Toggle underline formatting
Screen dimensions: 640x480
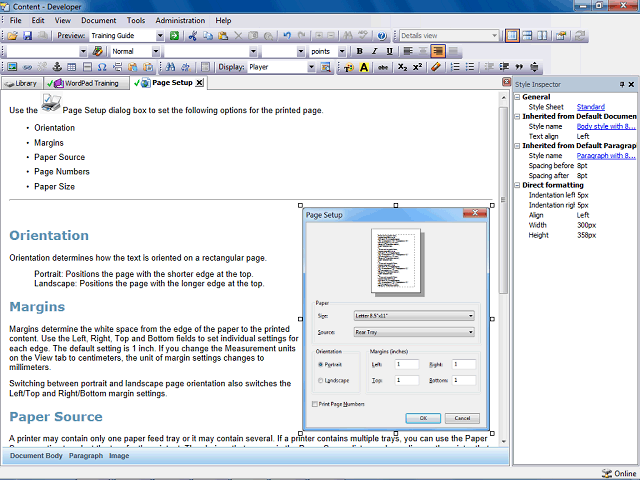point(389,51)
